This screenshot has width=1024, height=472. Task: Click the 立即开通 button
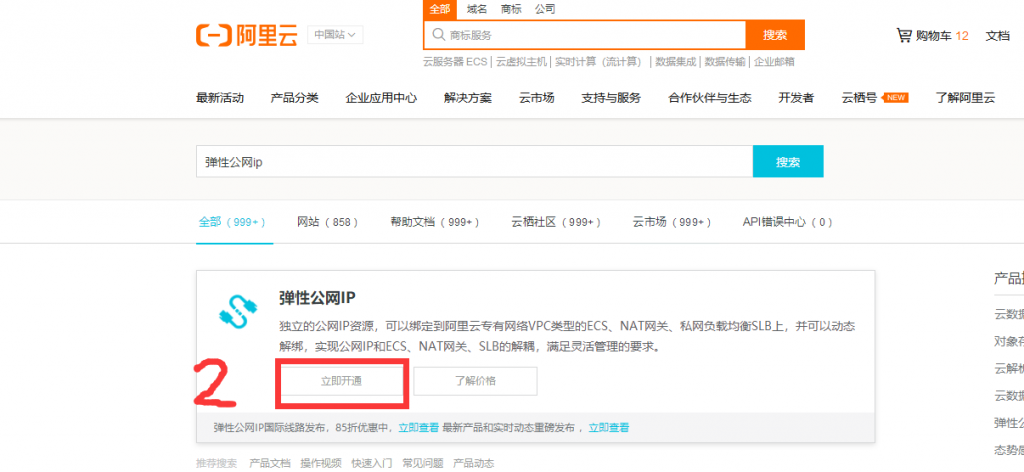pos(342,381)
